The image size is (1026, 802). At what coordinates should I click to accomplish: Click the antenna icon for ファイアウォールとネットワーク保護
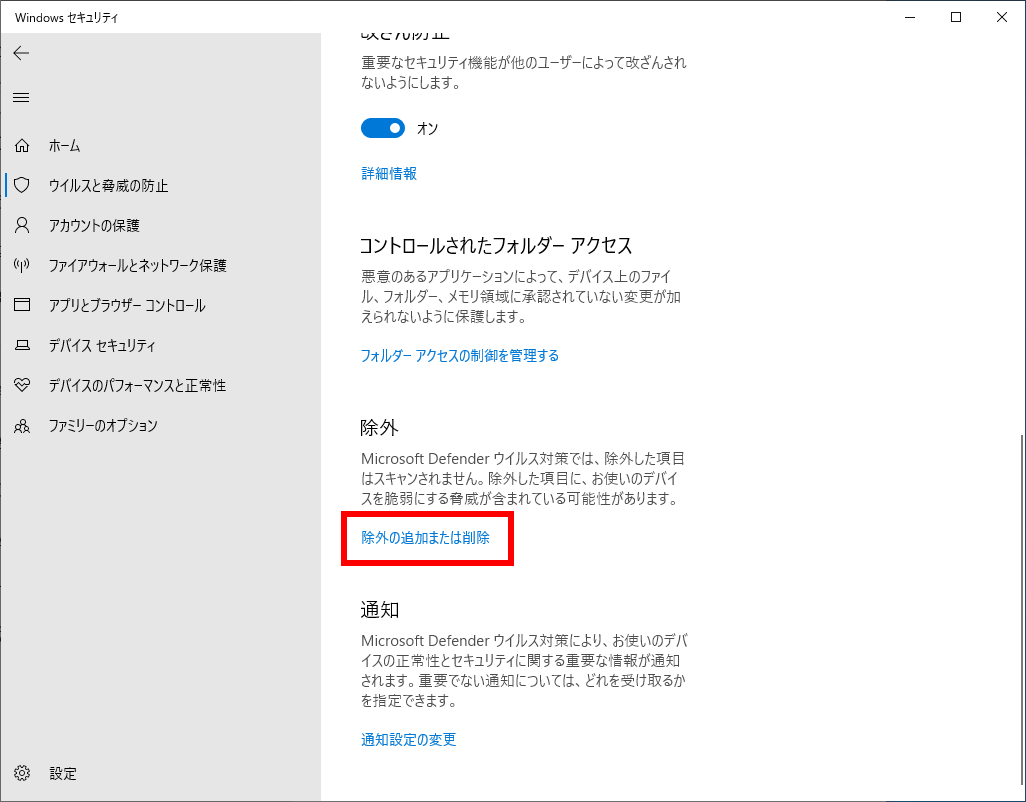[x=22, y=265]
